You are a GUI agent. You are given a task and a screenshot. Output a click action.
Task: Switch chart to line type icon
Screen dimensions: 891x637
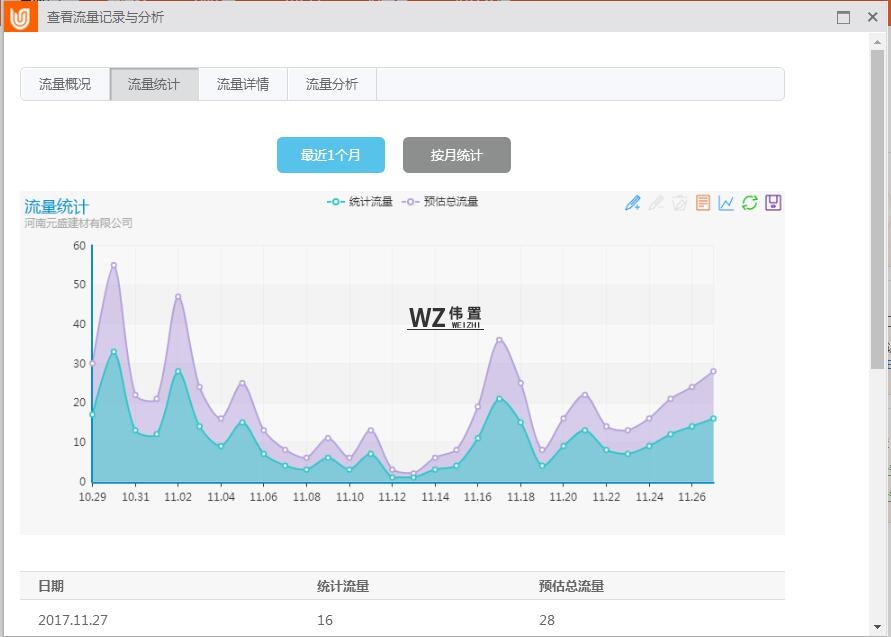(726, 203)
